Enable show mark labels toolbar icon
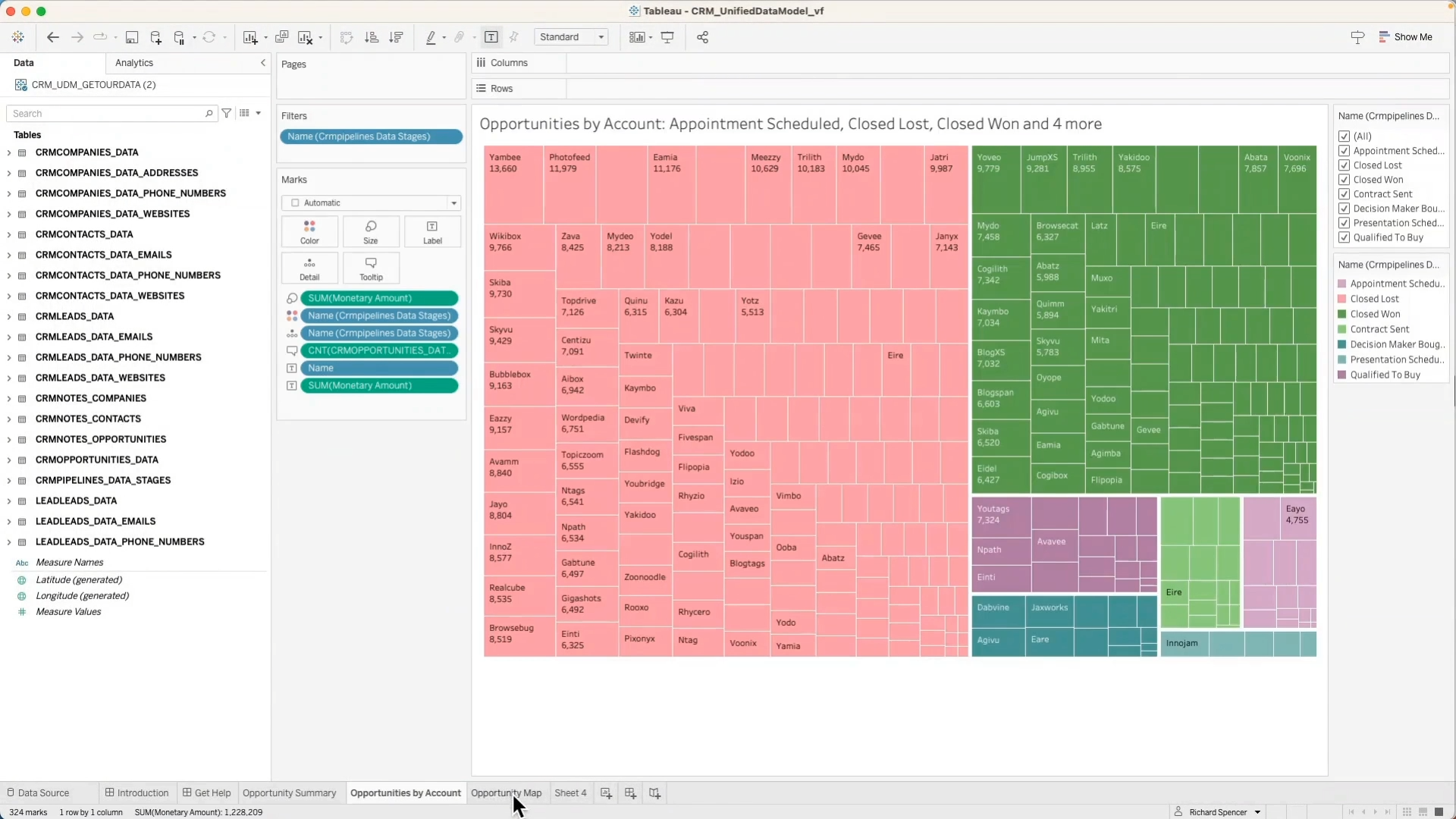The image size is (1456, 819). [x=492, y=37]
